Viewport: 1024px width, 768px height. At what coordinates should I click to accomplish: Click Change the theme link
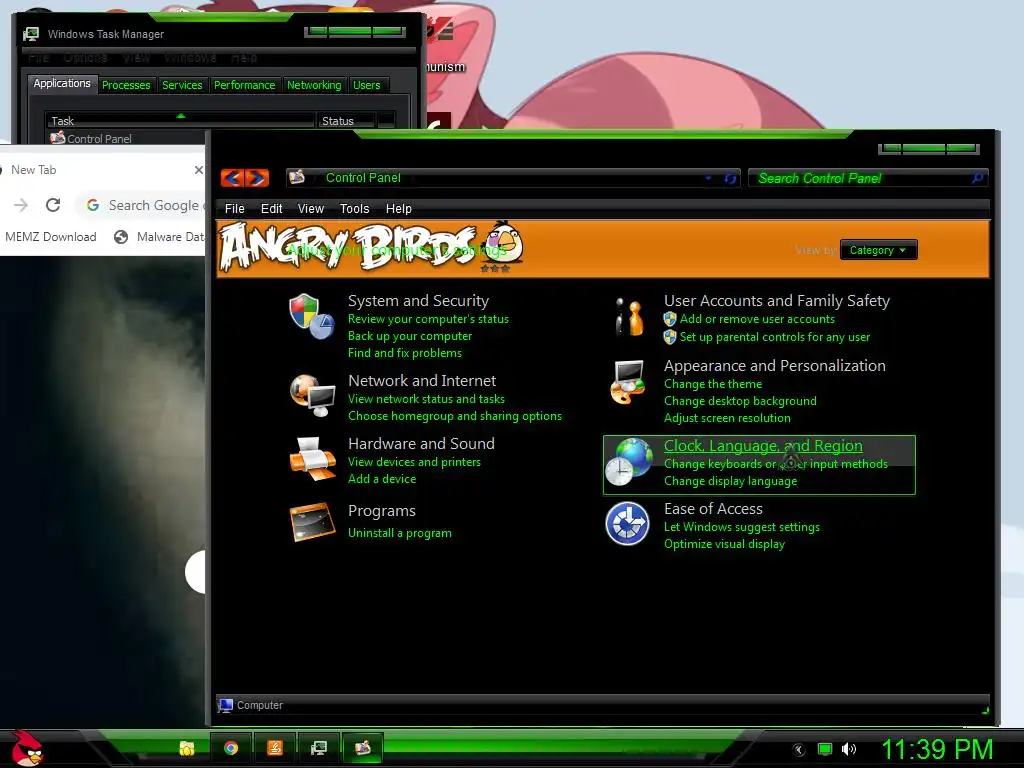712,384
